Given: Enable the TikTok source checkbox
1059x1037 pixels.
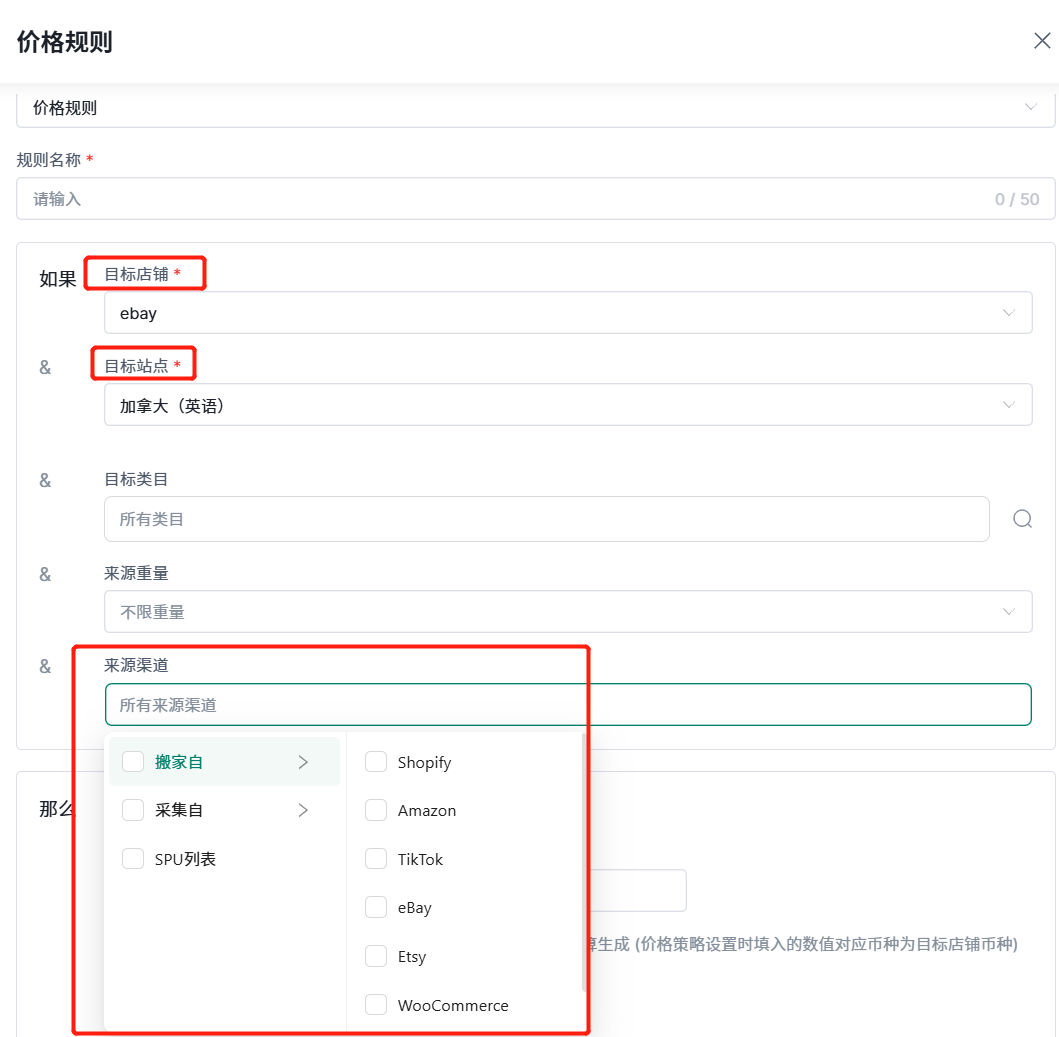Looking at the screenshot, I should click(376, 859).
